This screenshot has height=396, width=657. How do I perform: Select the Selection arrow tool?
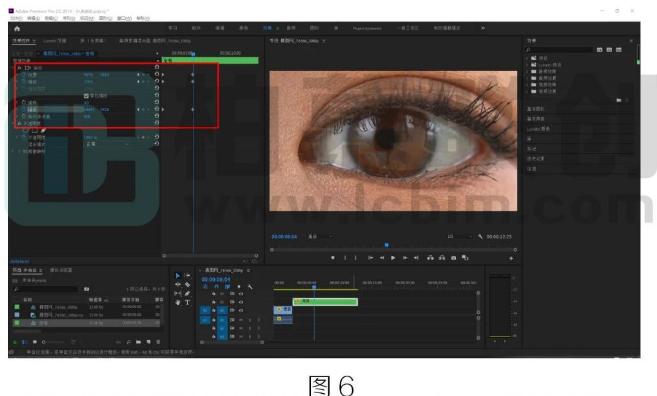(x=178, y=275)
